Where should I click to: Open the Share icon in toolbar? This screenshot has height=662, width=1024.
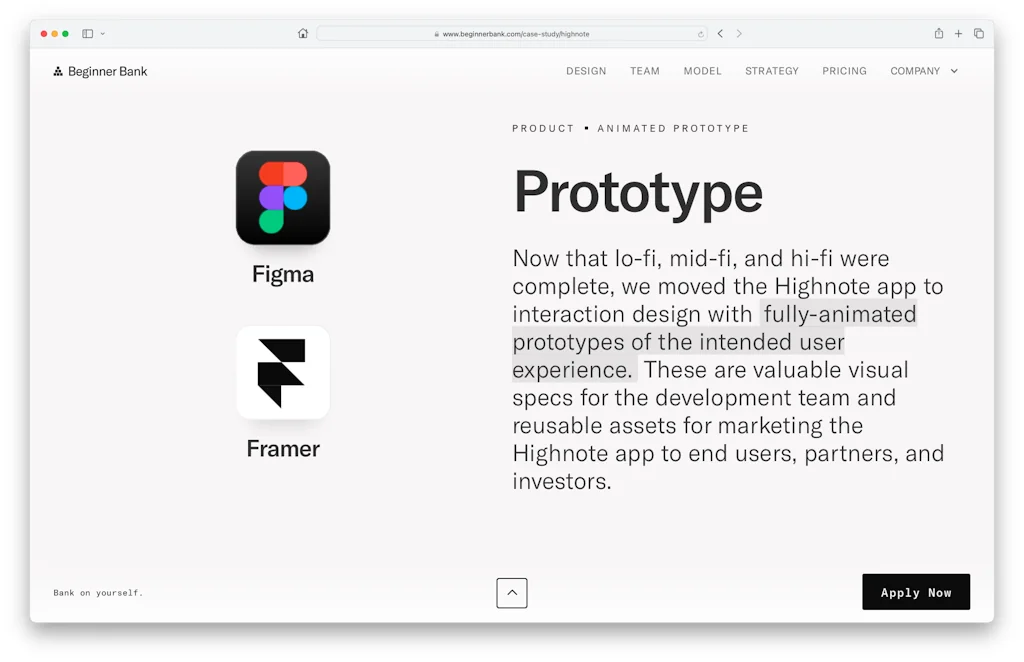coord(938,33)
